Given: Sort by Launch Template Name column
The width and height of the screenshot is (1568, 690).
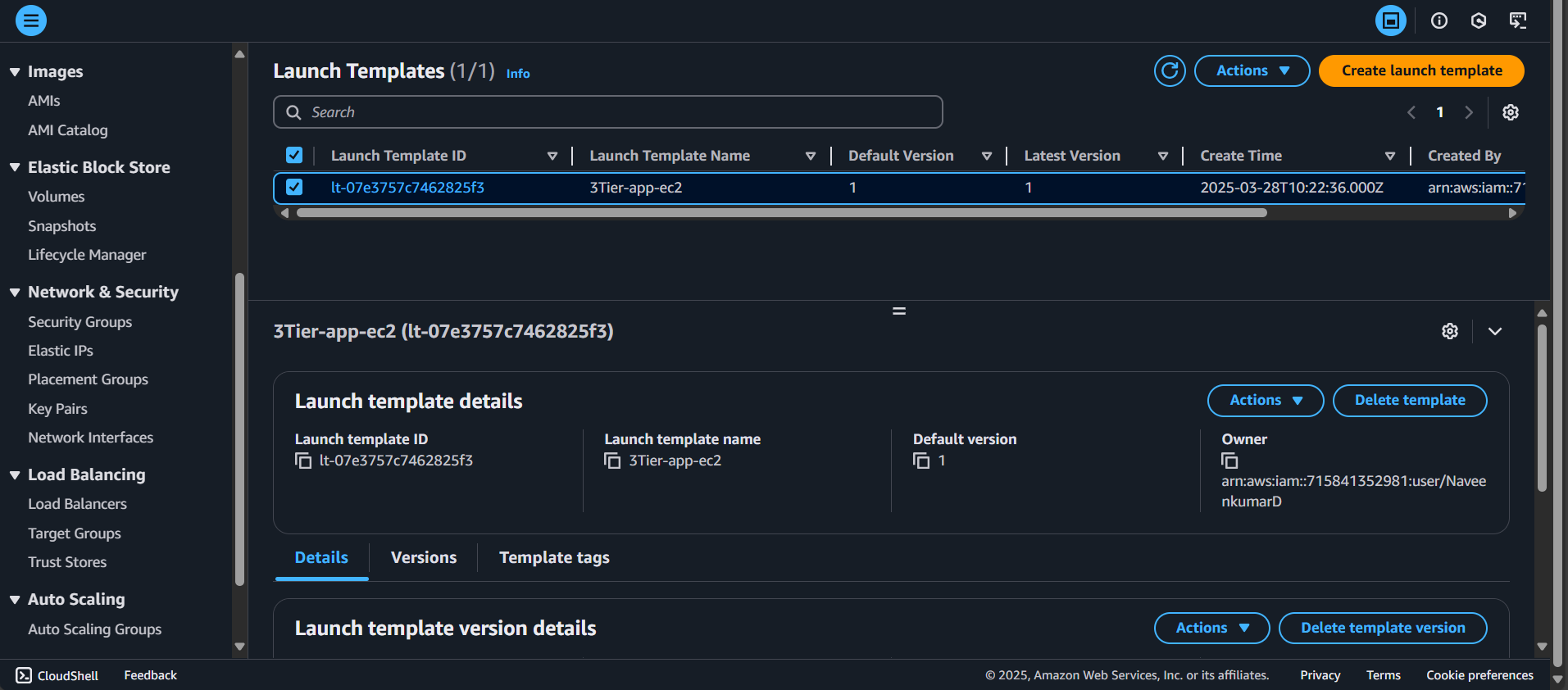Looking at the screenshot, I should 811,156.
